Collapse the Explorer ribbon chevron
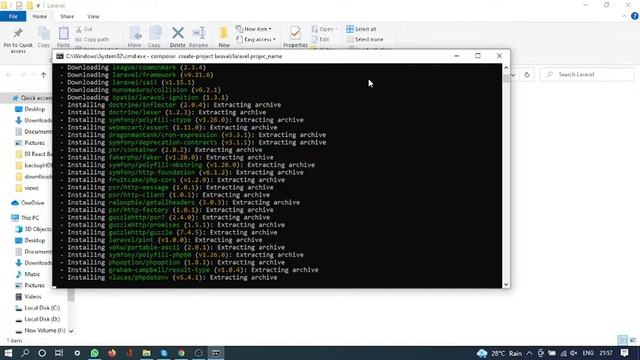Viewport: 640px width, 360px height. [x=624, y=16]
